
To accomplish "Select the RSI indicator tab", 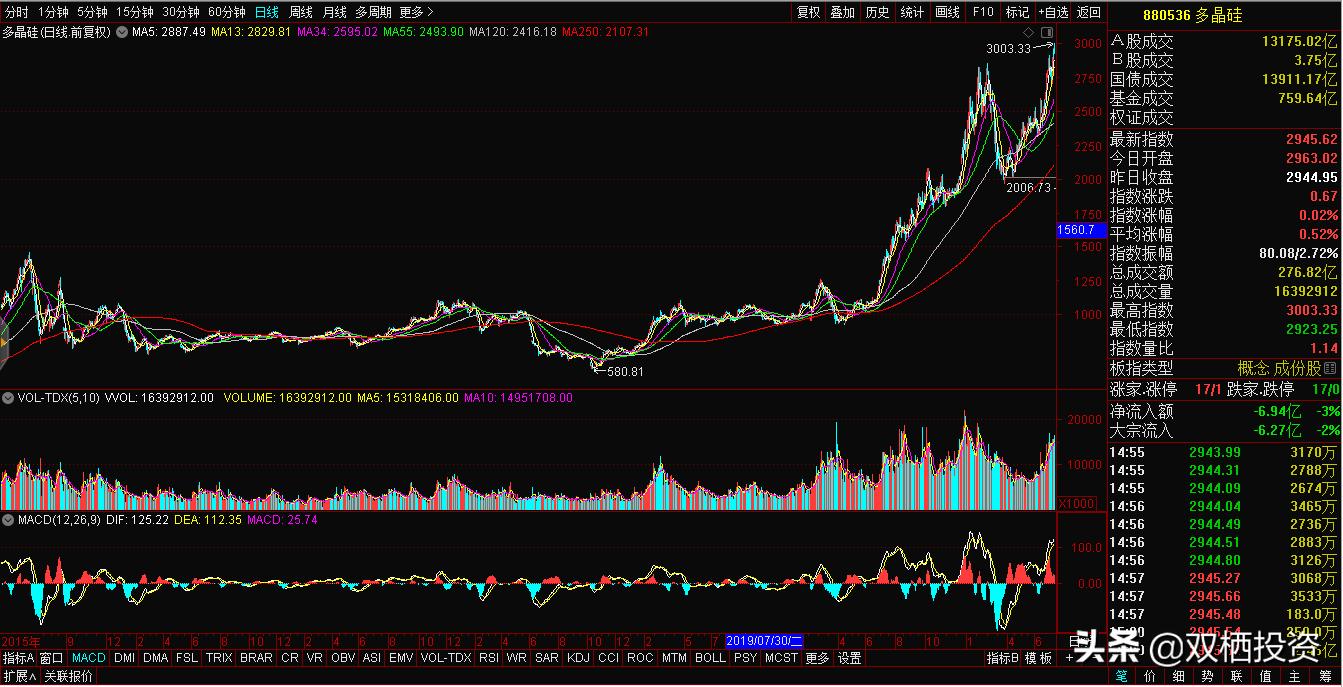I will pos(489,658).
